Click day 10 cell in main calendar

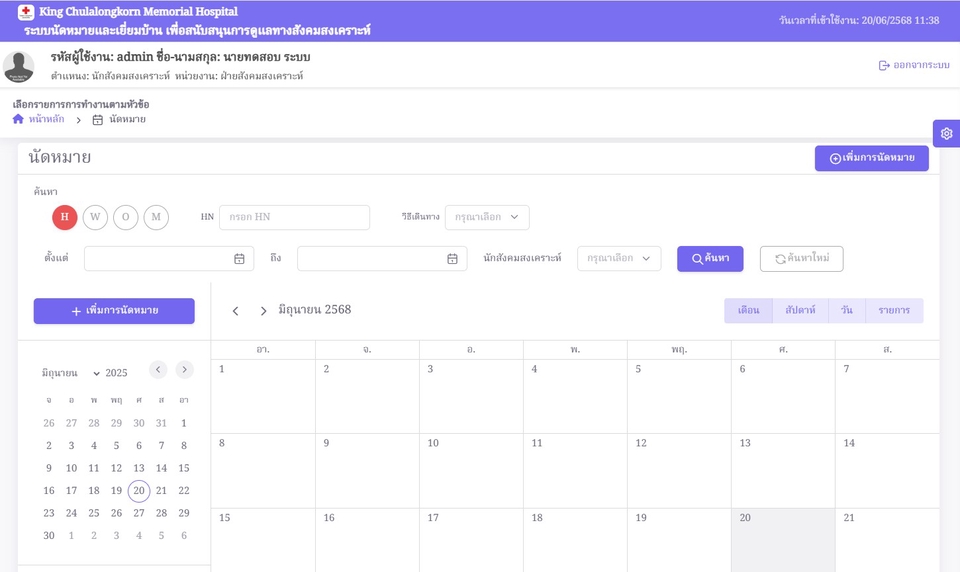(x=471, y=471)
